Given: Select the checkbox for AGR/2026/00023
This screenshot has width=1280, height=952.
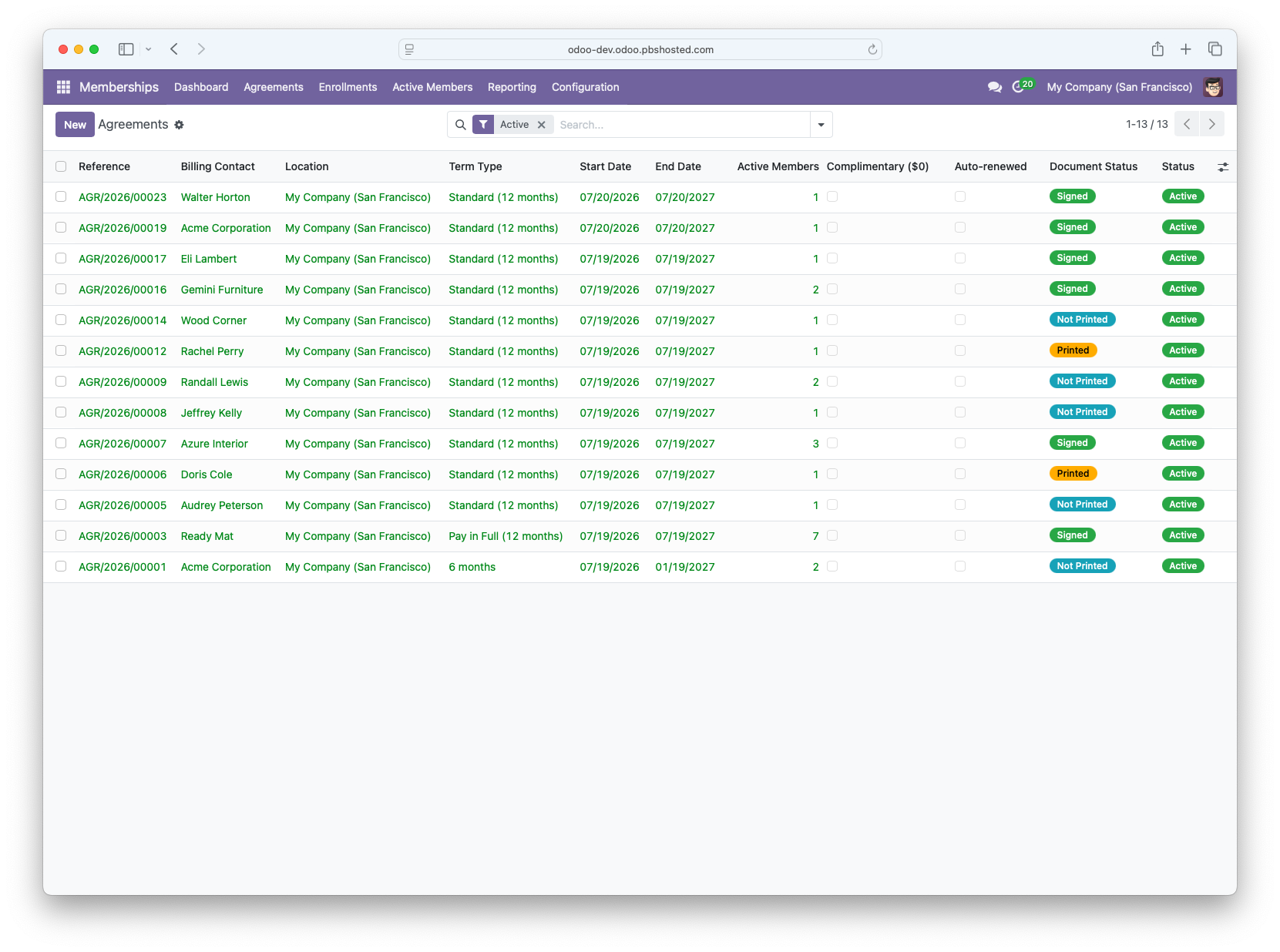Looking at the screenshot, I should 61,196.
